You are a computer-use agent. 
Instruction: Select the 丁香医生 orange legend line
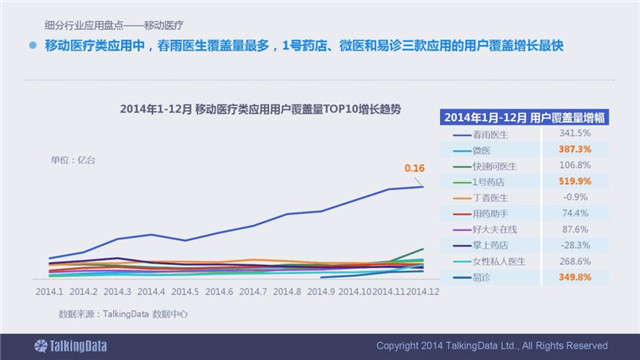pos(462,198)
